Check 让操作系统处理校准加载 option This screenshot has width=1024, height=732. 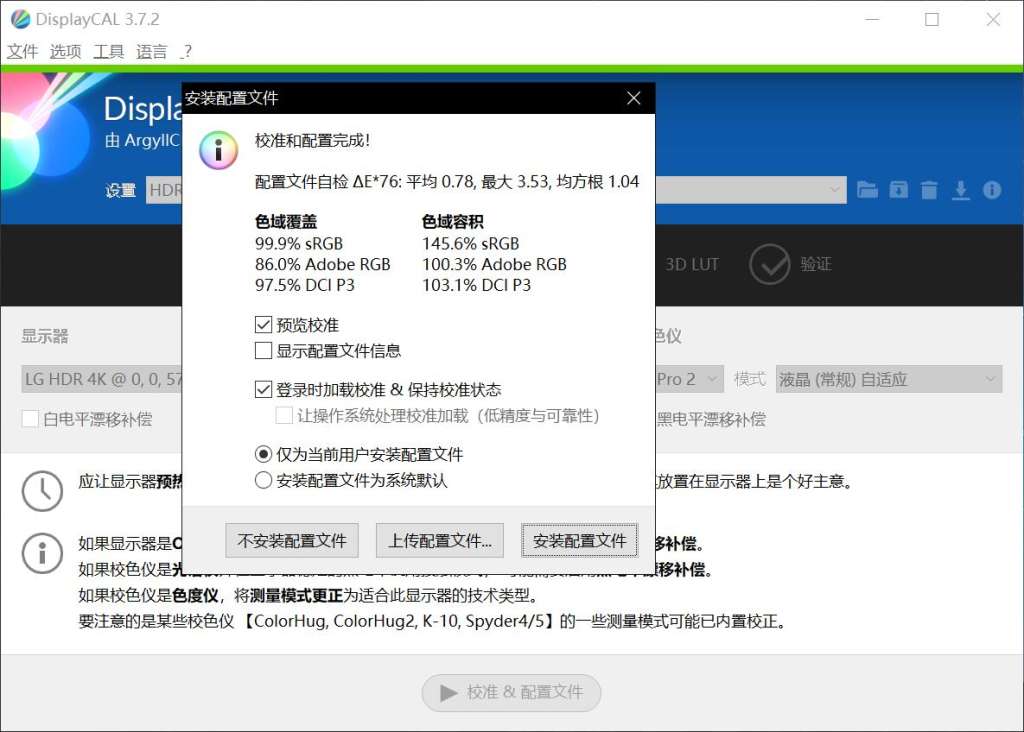284,415
